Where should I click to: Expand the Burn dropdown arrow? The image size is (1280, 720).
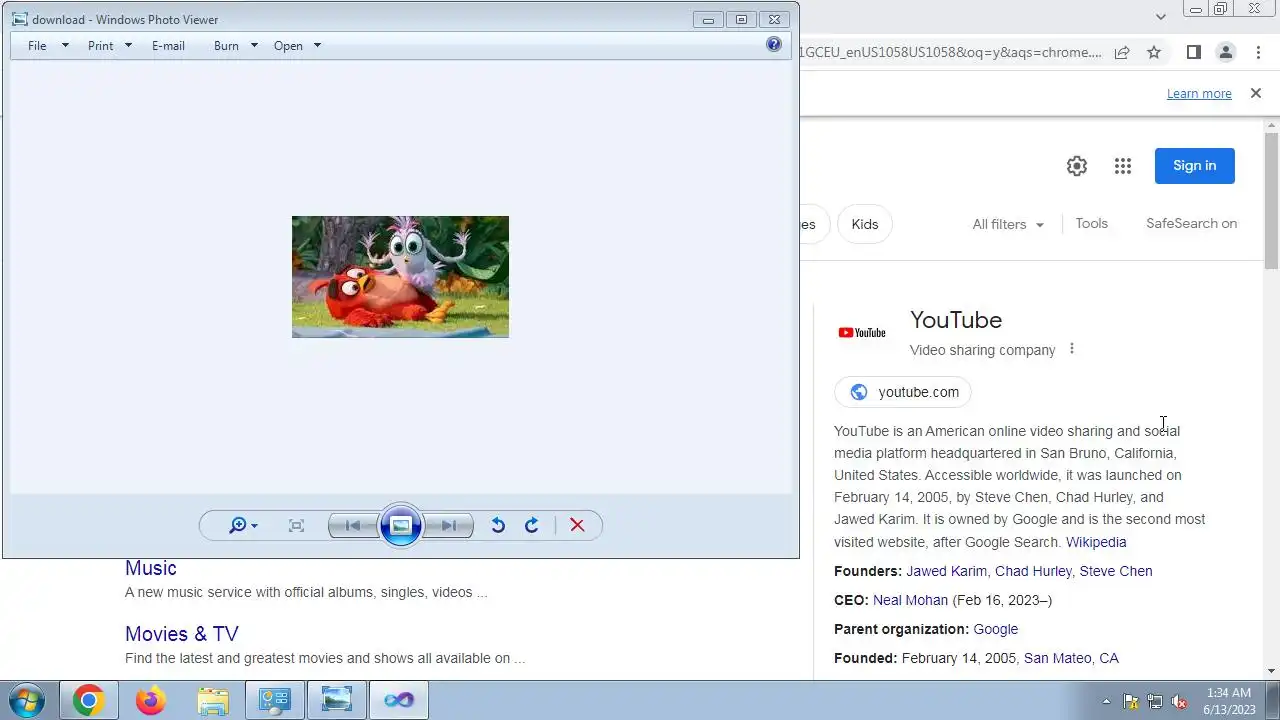pyautogui.click(x=254, y=46)
